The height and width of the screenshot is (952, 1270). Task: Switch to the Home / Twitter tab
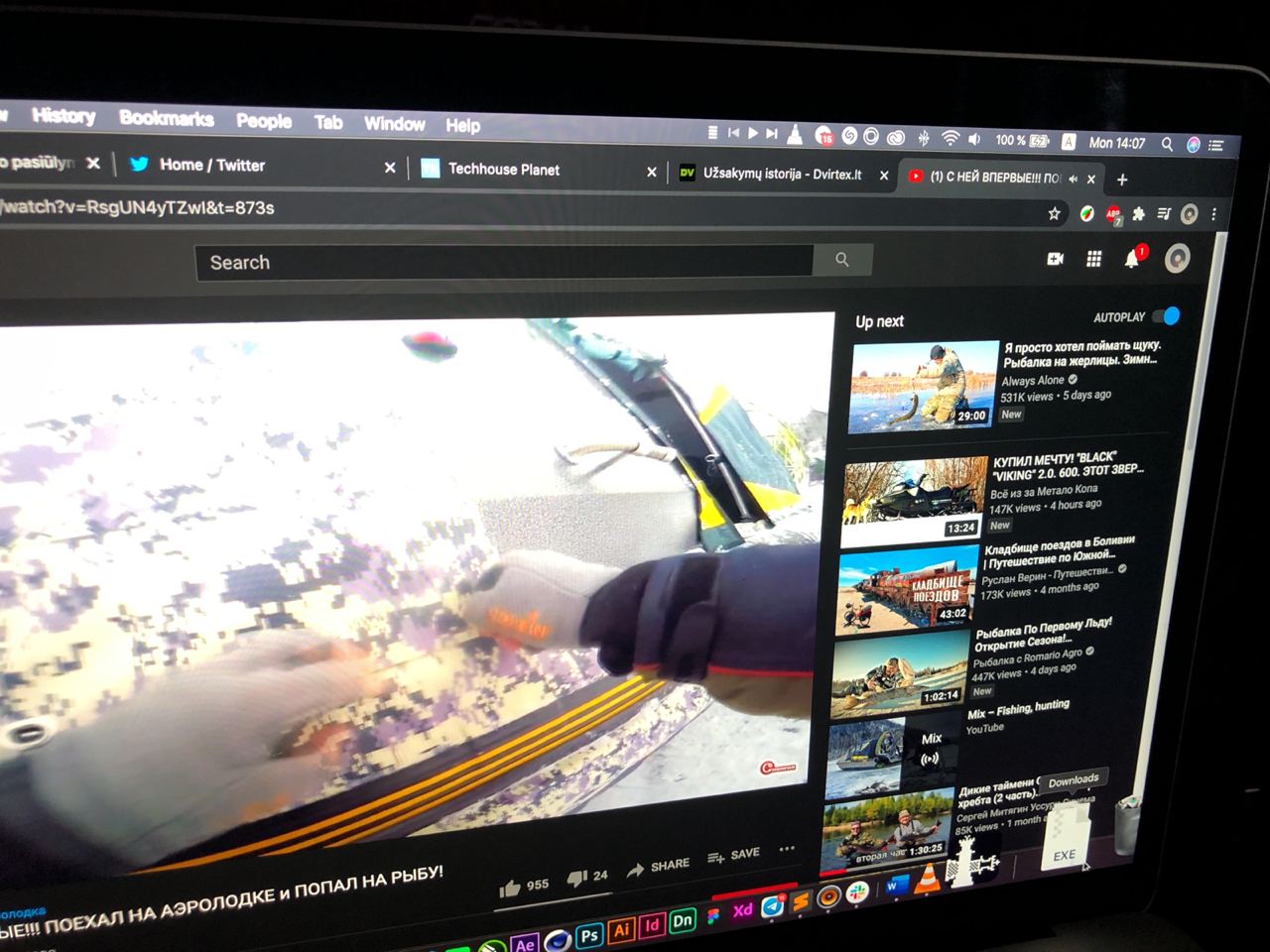pos(258,166)
